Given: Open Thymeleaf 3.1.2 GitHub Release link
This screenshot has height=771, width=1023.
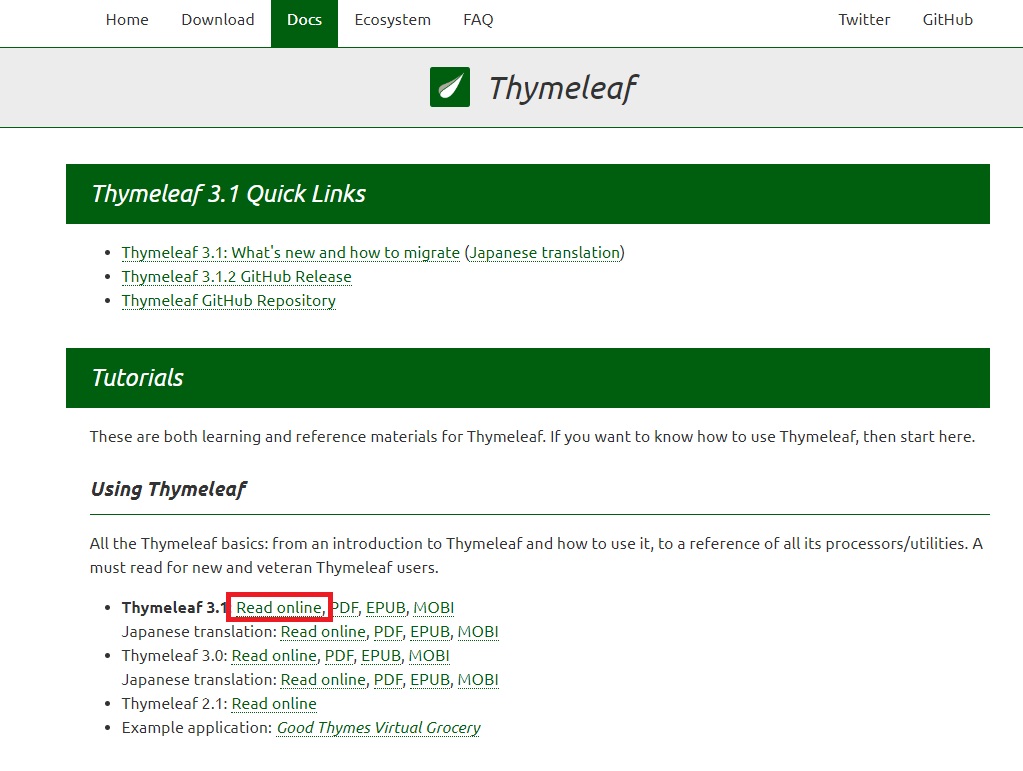Looking at the screenshot, I should point(236,277).
